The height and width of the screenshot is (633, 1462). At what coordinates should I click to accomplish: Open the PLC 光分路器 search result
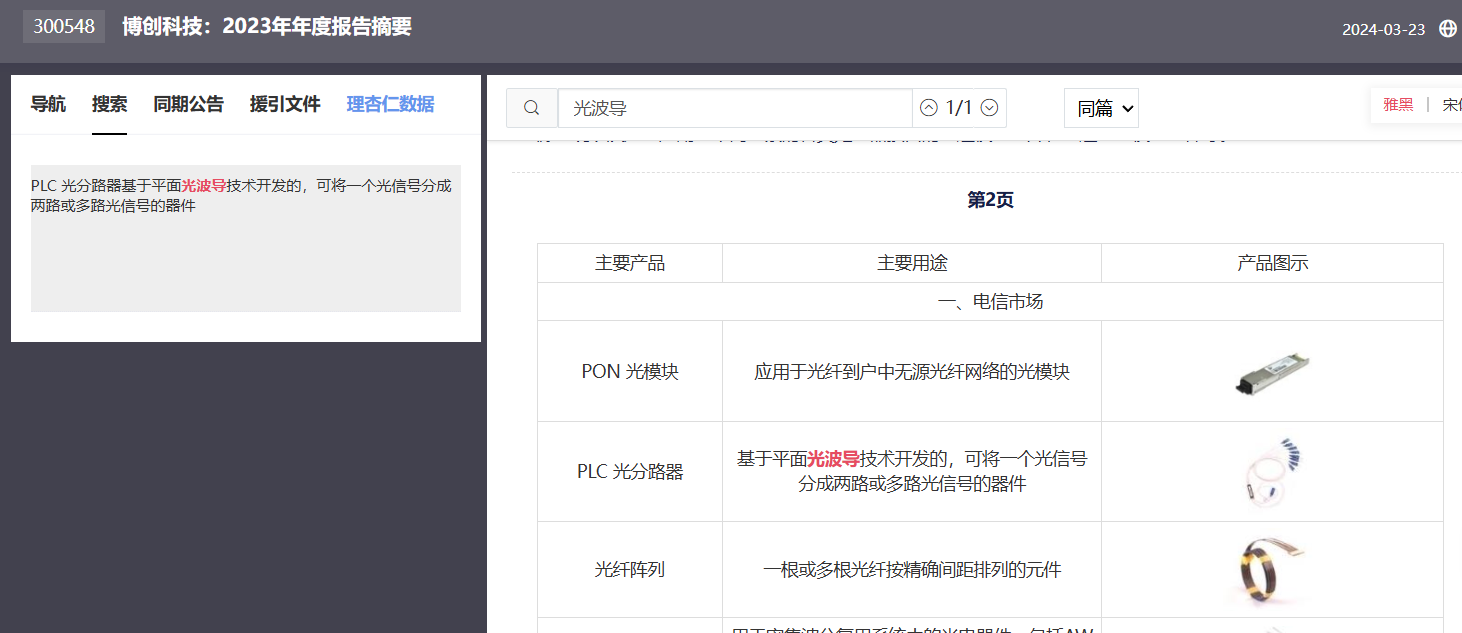coord(246,238)
